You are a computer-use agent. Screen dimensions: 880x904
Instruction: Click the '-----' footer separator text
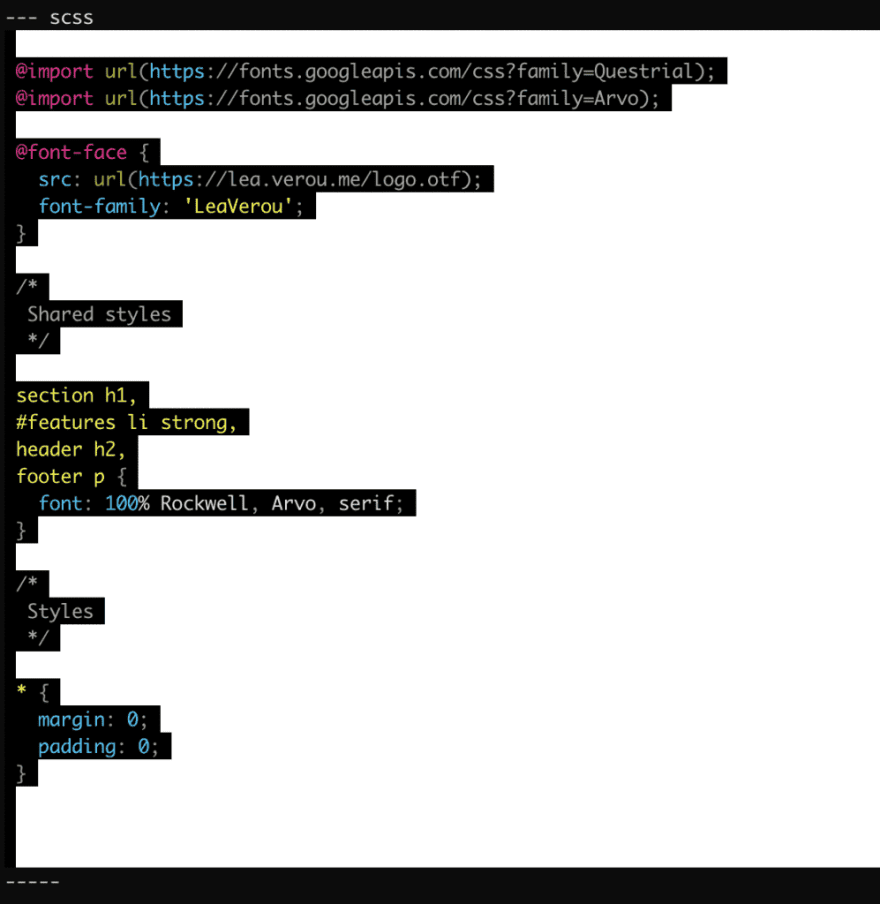[32, 882]
